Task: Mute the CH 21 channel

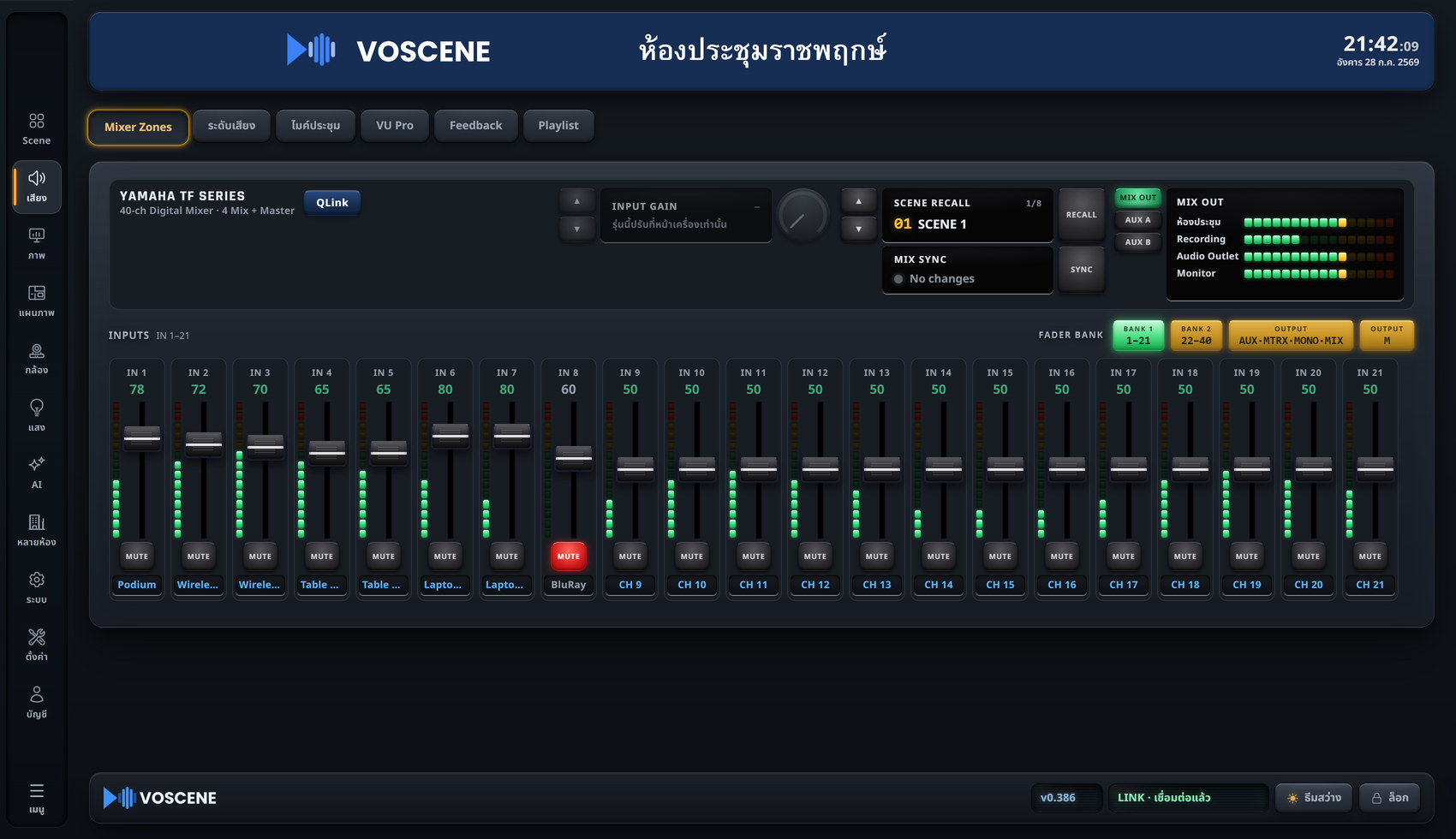Action: [1370, 556]
